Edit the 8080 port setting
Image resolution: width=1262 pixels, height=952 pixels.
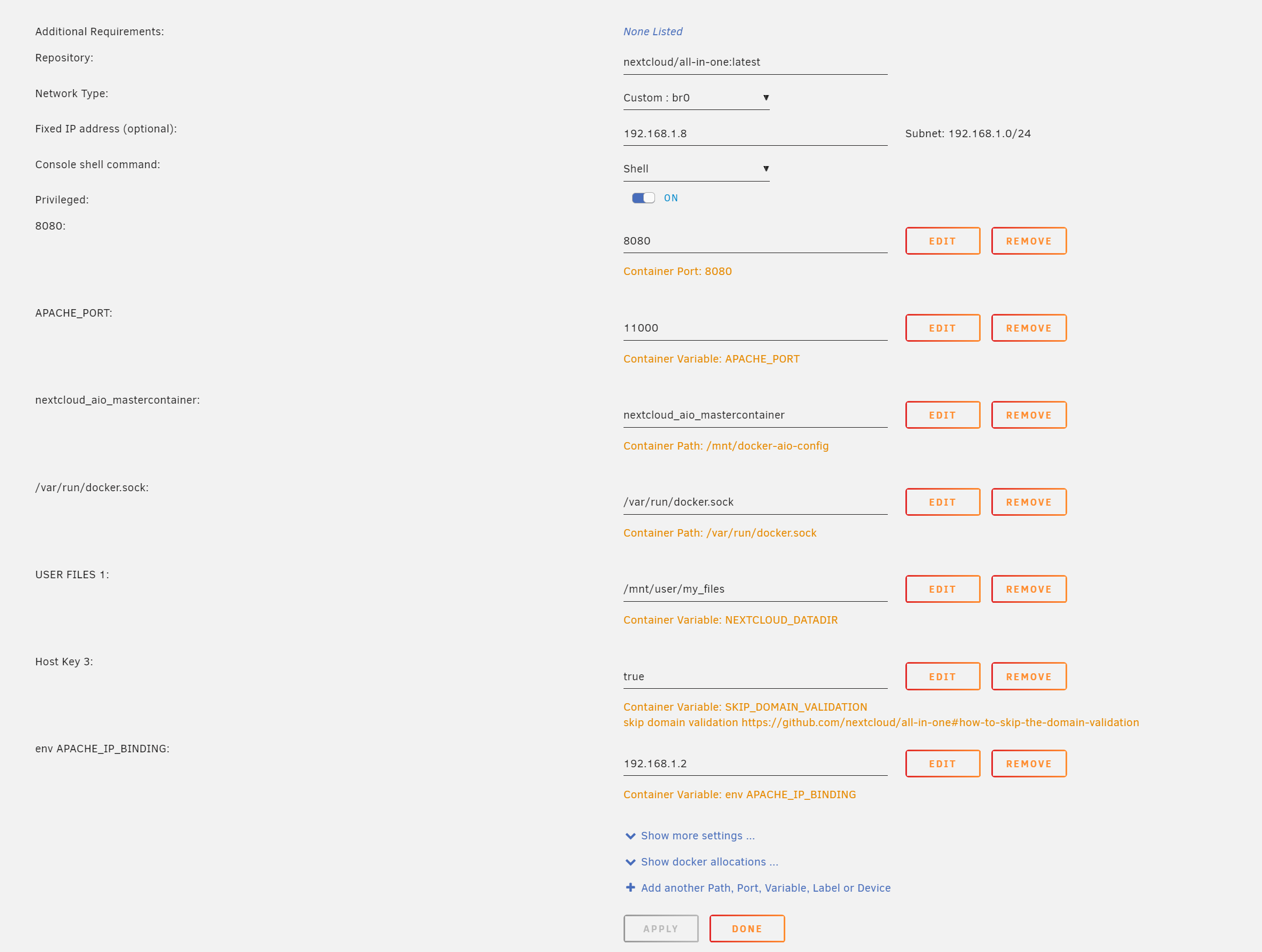coord(942,241)
